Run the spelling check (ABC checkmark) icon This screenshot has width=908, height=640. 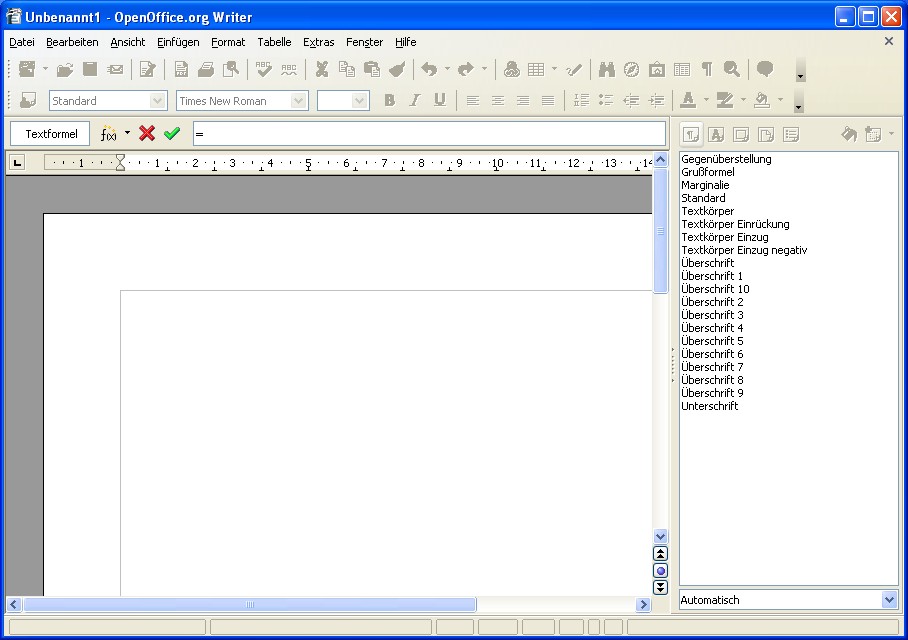click(x=263, y=70)
